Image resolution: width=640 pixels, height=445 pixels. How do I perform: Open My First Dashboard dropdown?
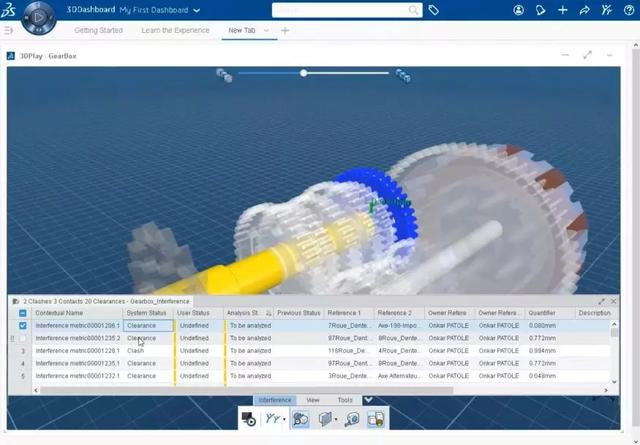(x=197, y=10)
